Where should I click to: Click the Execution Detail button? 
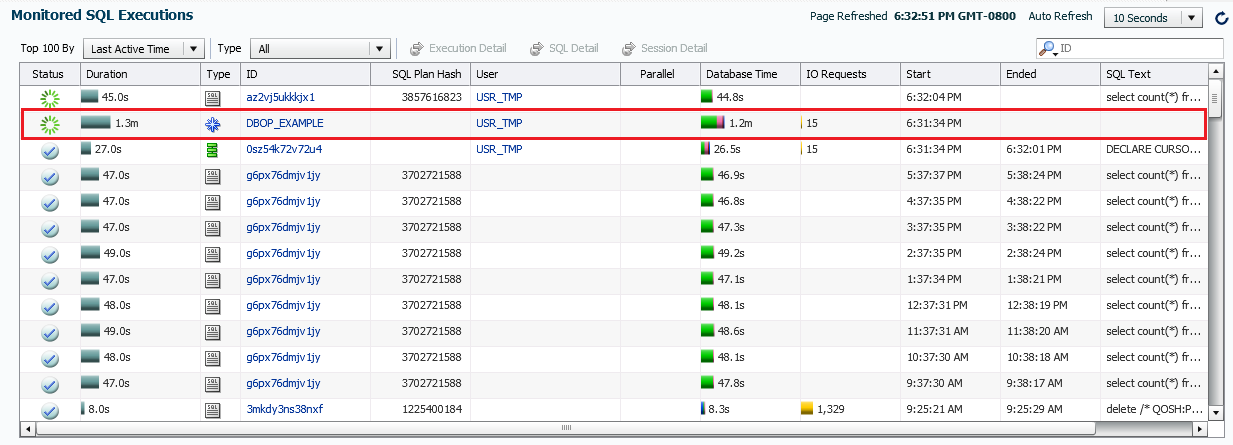pos(457,48)
